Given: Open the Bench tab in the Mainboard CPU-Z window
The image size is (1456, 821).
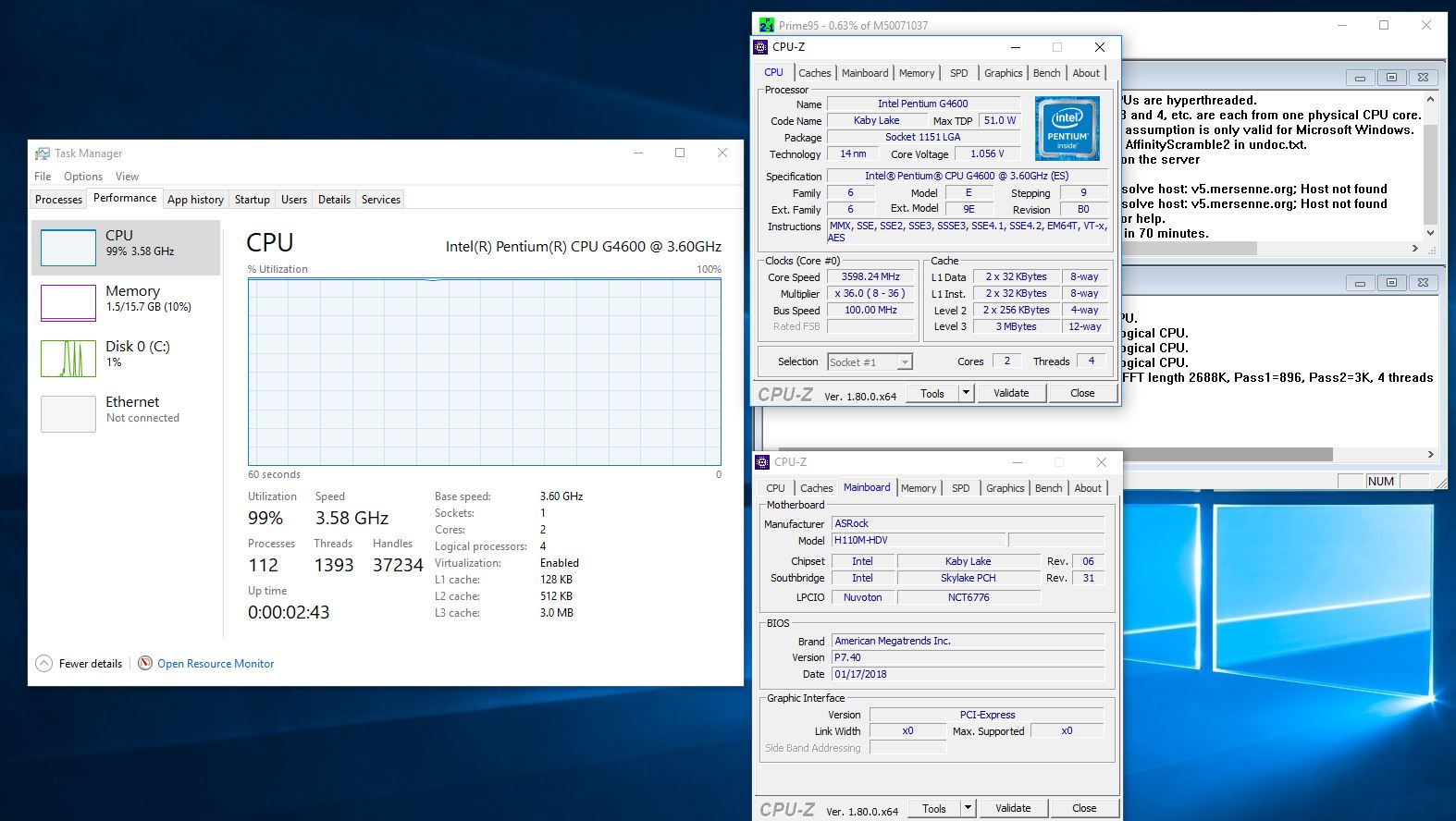Looking at the screenshot, I should tap(1049, 488).
